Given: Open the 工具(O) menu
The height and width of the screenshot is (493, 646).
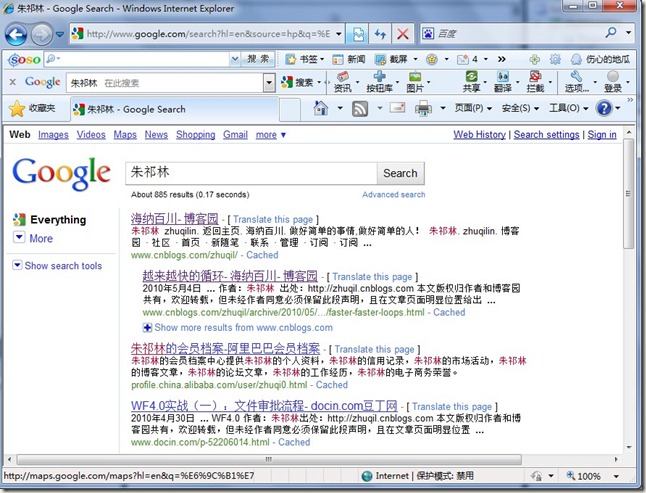Looking at the screenshot, I should pos(569,108).
